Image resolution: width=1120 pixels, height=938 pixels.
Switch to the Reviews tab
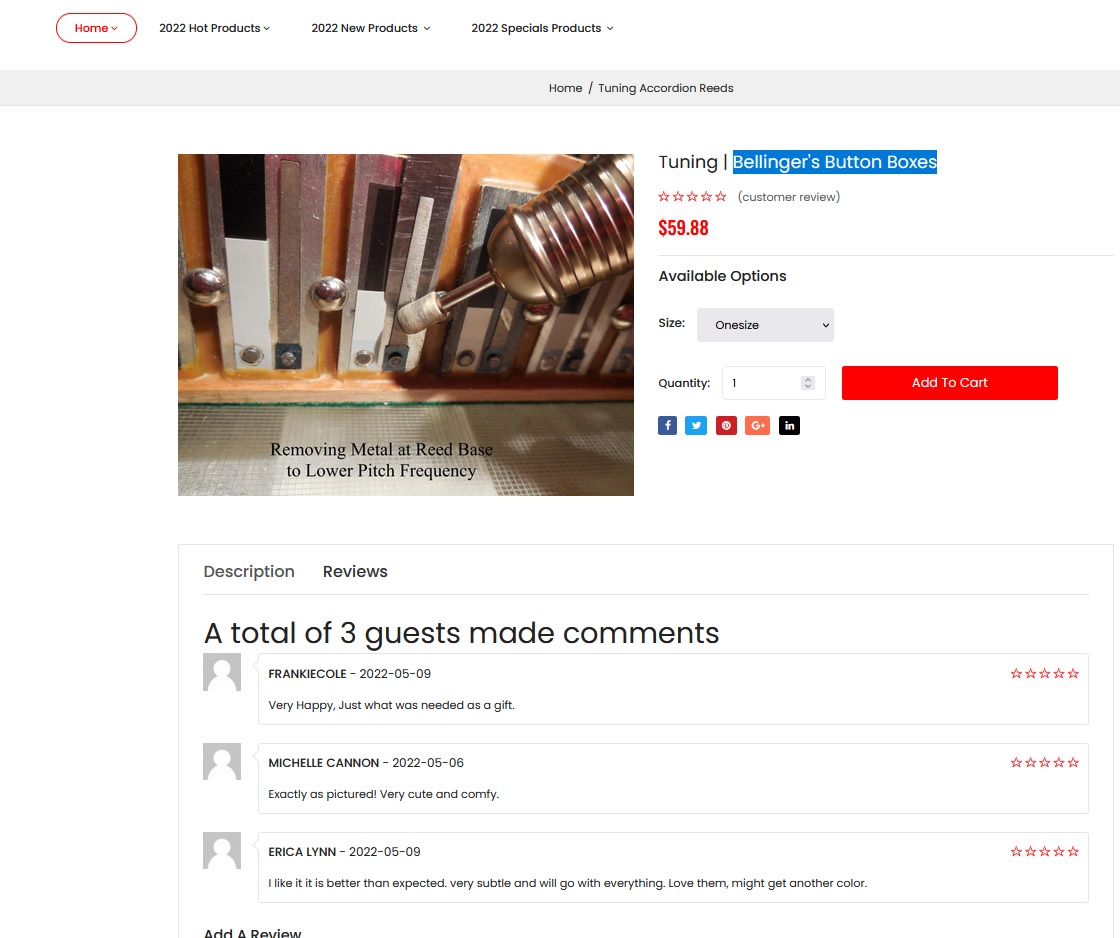pyautogui.click(x=355, y=572)
